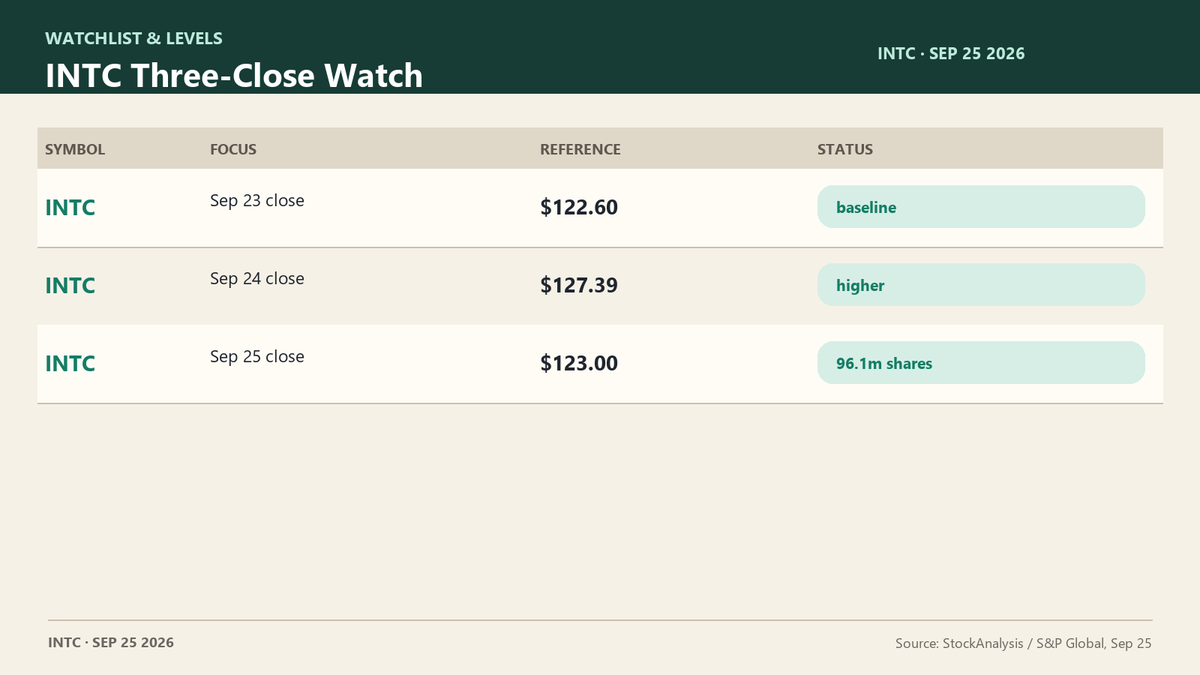Click the INTC Three-Close Watch title
The width and height of the screenshot is (1200, 675).
(x=234, y=75)
